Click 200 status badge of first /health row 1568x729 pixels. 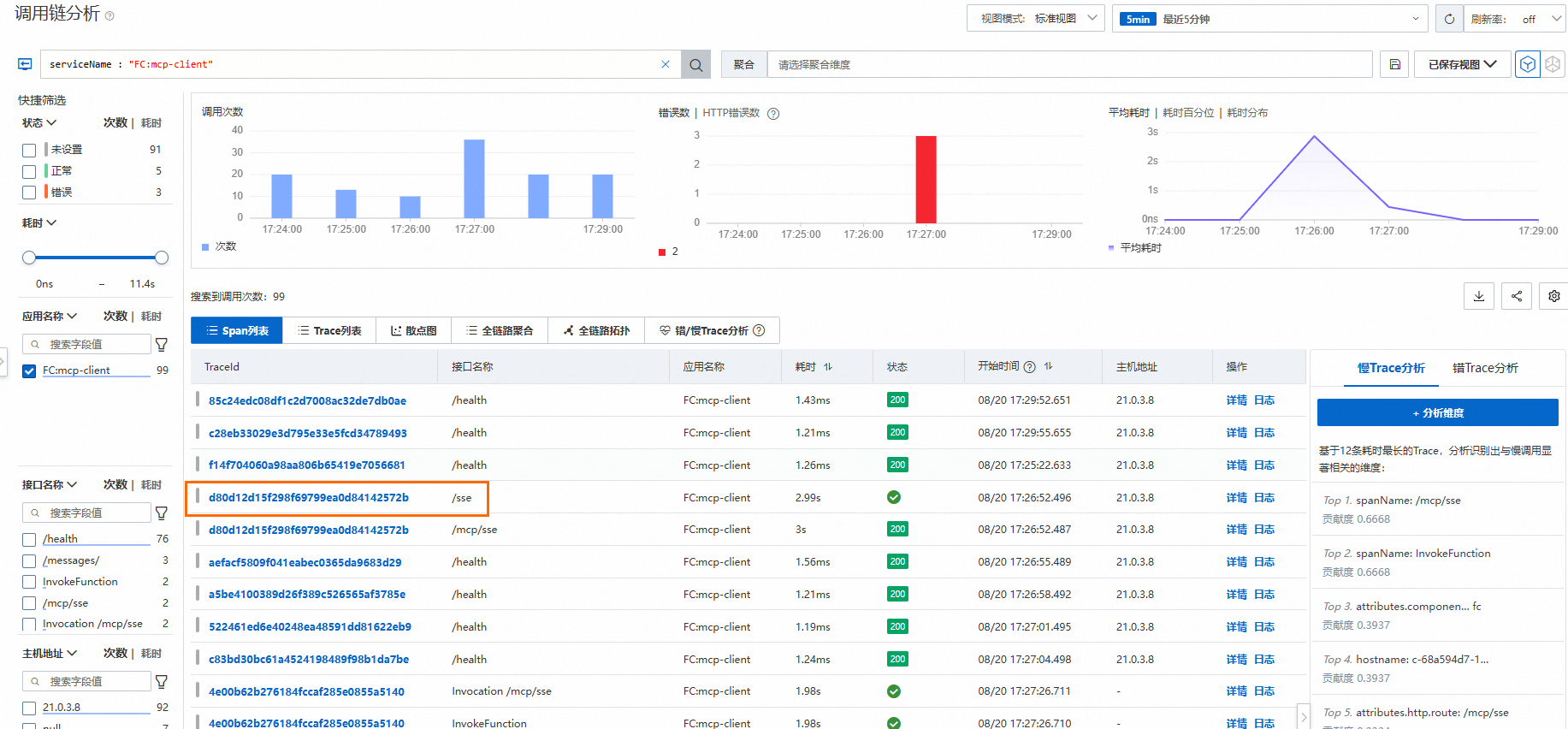click(897, 400)
